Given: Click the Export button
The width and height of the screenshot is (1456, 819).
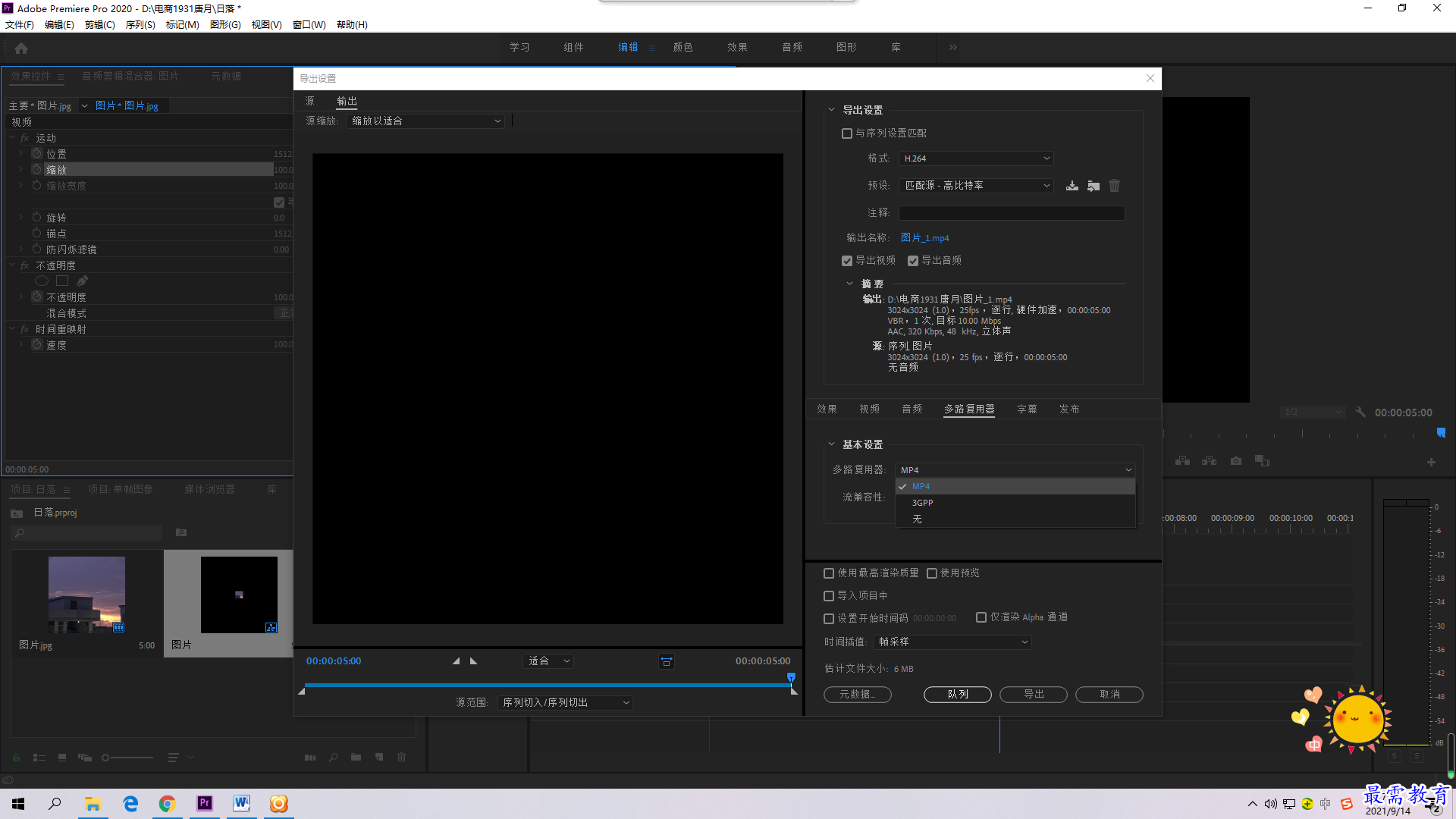Looking at the screenshot, I should 1034,695.
